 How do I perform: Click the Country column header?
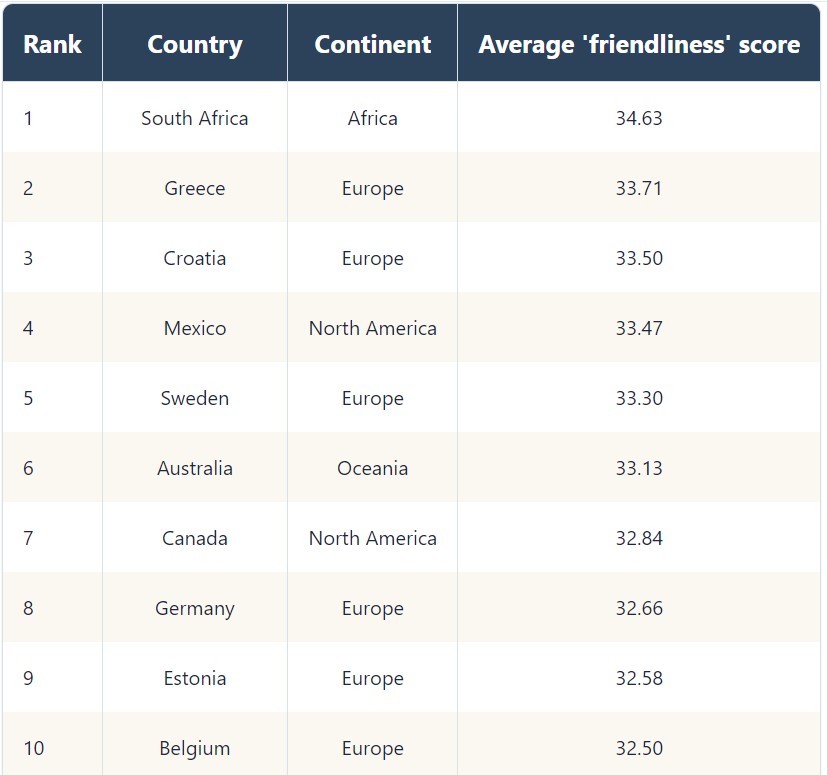195,44
